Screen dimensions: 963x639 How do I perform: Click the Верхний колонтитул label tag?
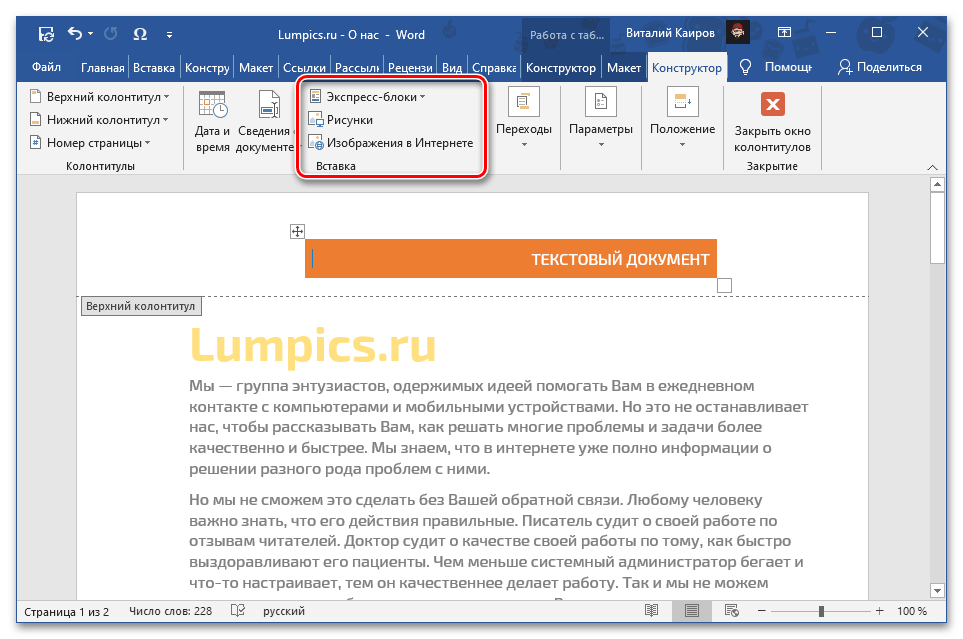point(141,306)
